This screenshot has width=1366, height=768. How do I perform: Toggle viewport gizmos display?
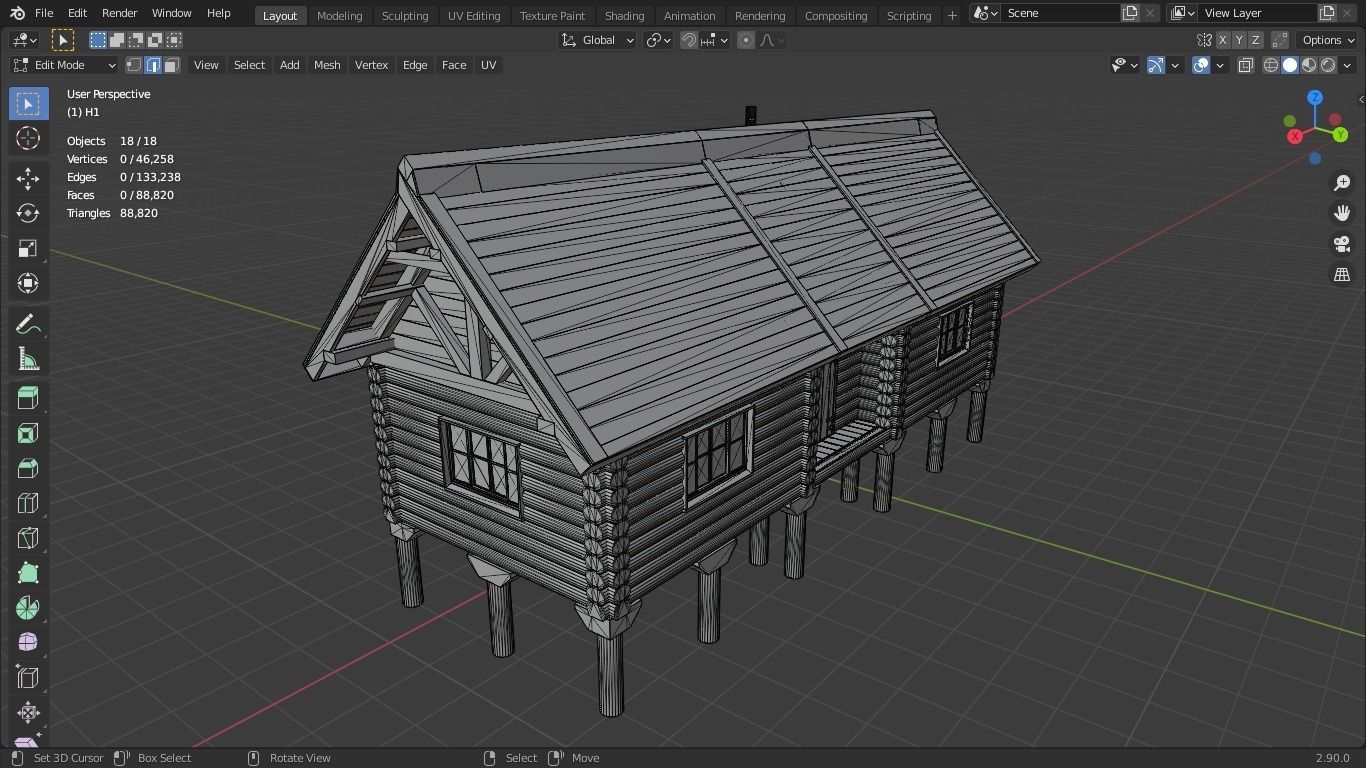[x=1156, y=65]
